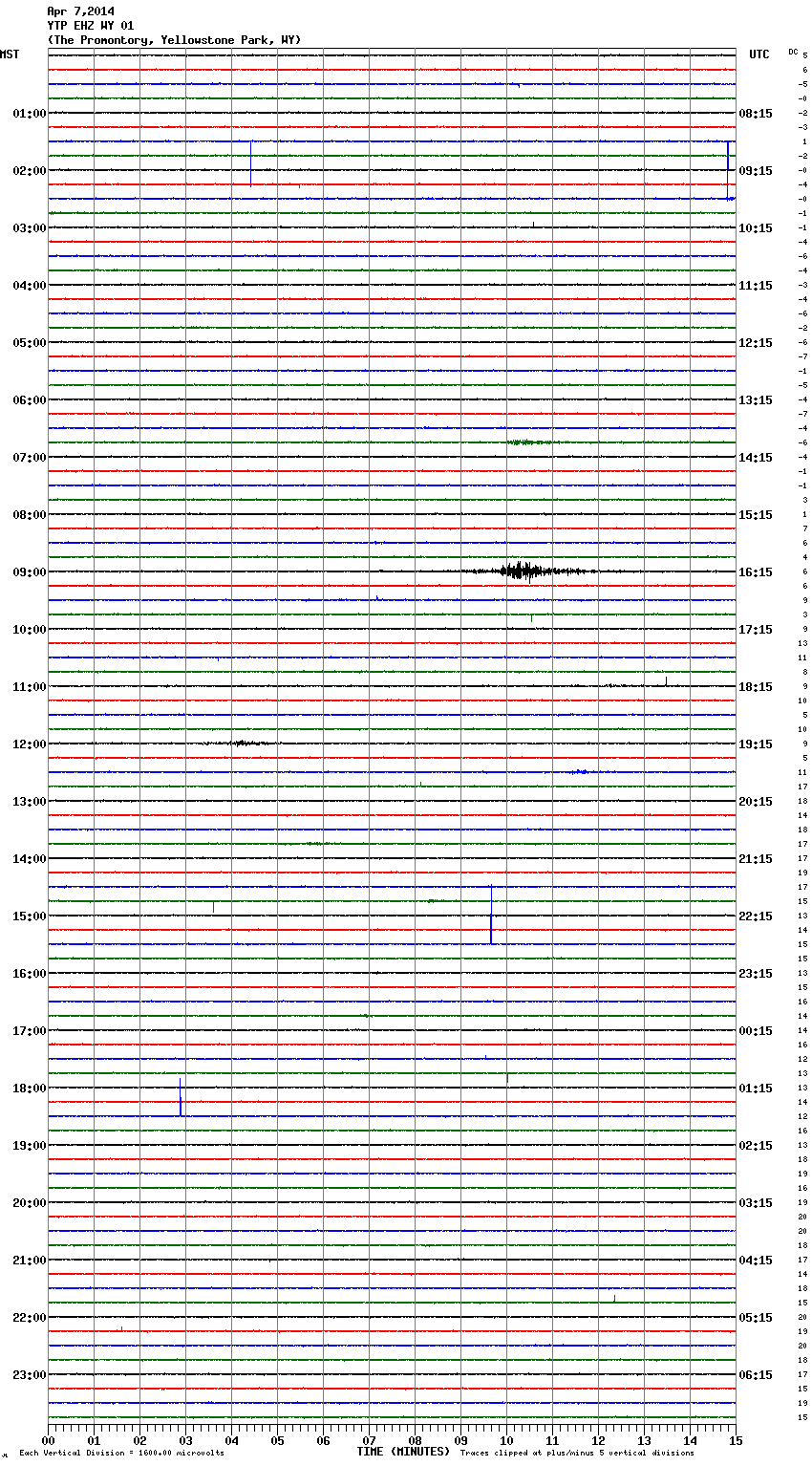Select the '11:00' MST time label
Image resolution: width=812 pixels, height=1466 pixels.
[29, 687]
